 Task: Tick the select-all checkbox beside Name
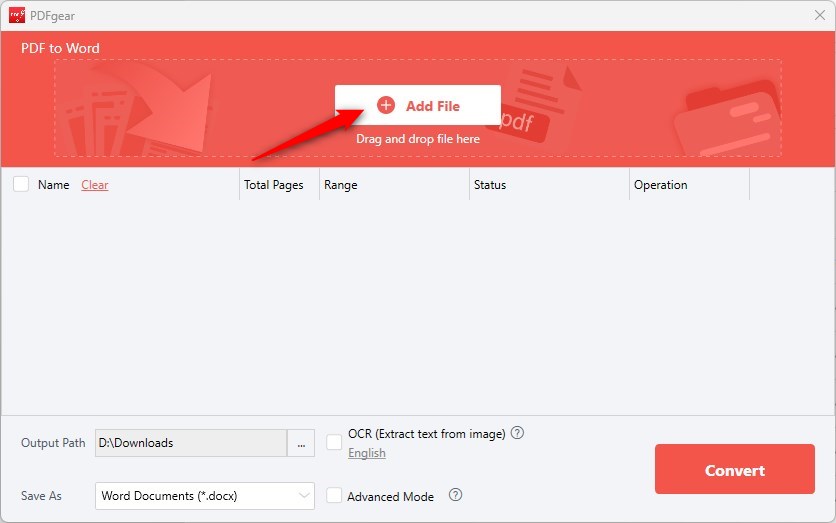(21, 184)
